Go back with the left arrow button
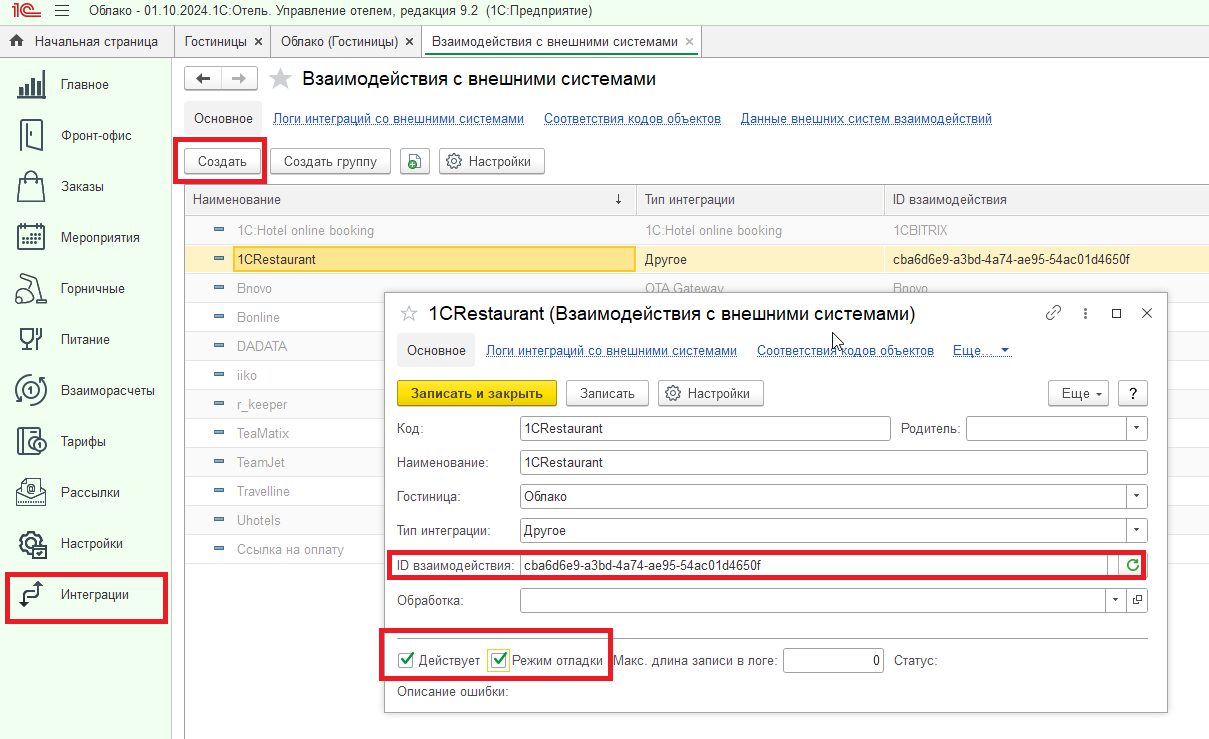 [x=204, y=79]
